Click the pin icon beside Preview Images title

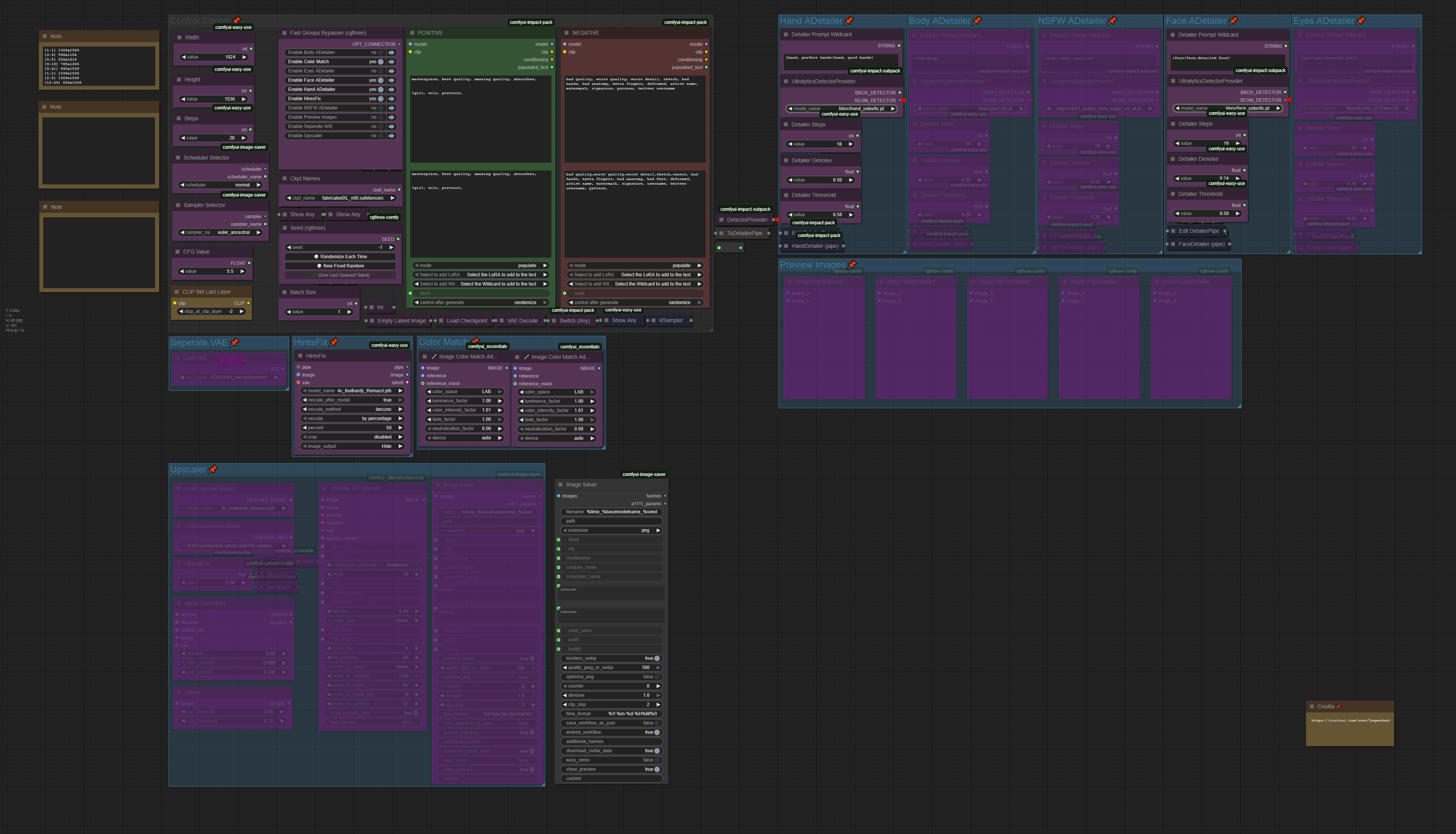(852, 265)
